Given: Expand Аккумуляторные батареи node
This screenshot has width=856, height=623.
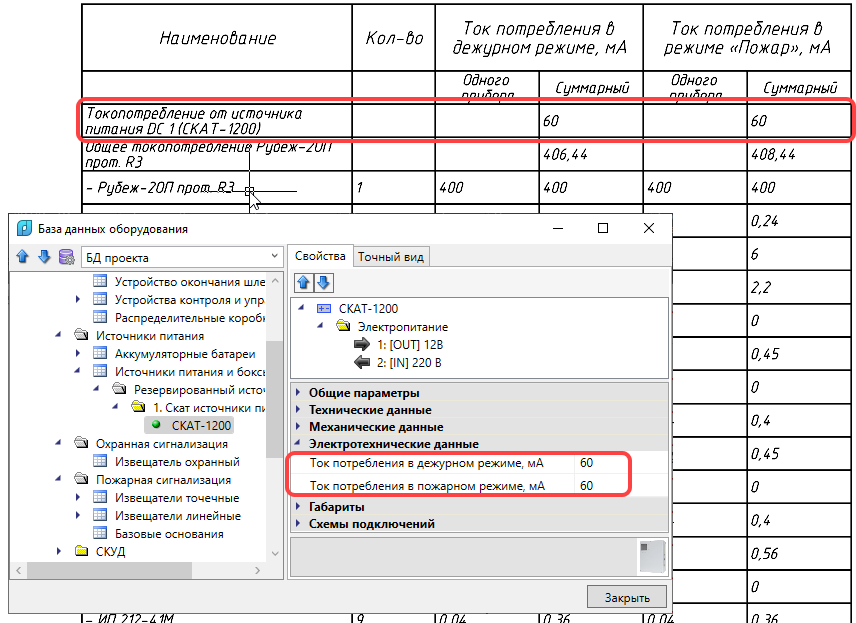Looking at the screenshot, I should (x=78, y=353).
